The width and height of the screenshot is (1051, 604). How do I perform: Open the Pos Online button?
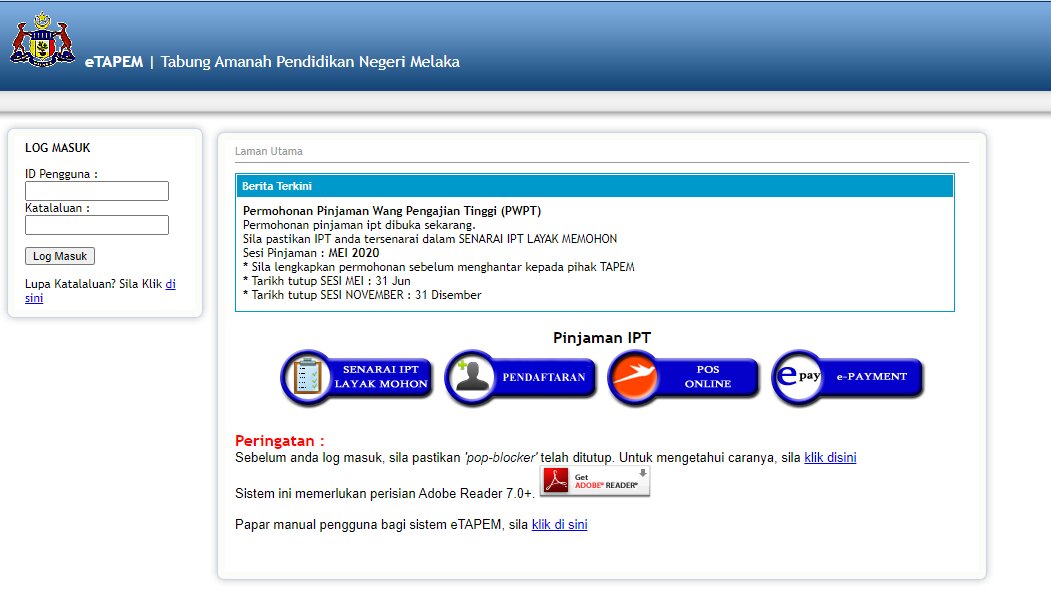click(684, 377)
